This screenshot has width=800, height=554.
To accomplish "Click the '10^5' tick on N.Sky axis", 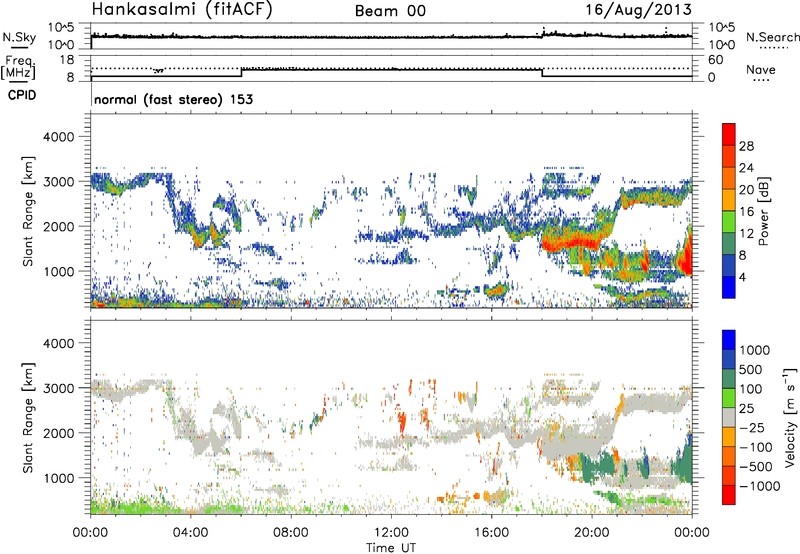I will tap(62, 28).
